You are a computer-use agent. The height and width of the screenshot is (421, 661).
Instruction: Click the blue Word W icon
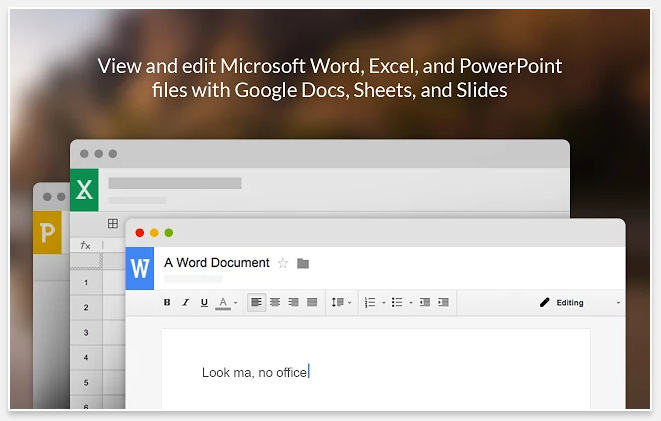click(140, 268)
